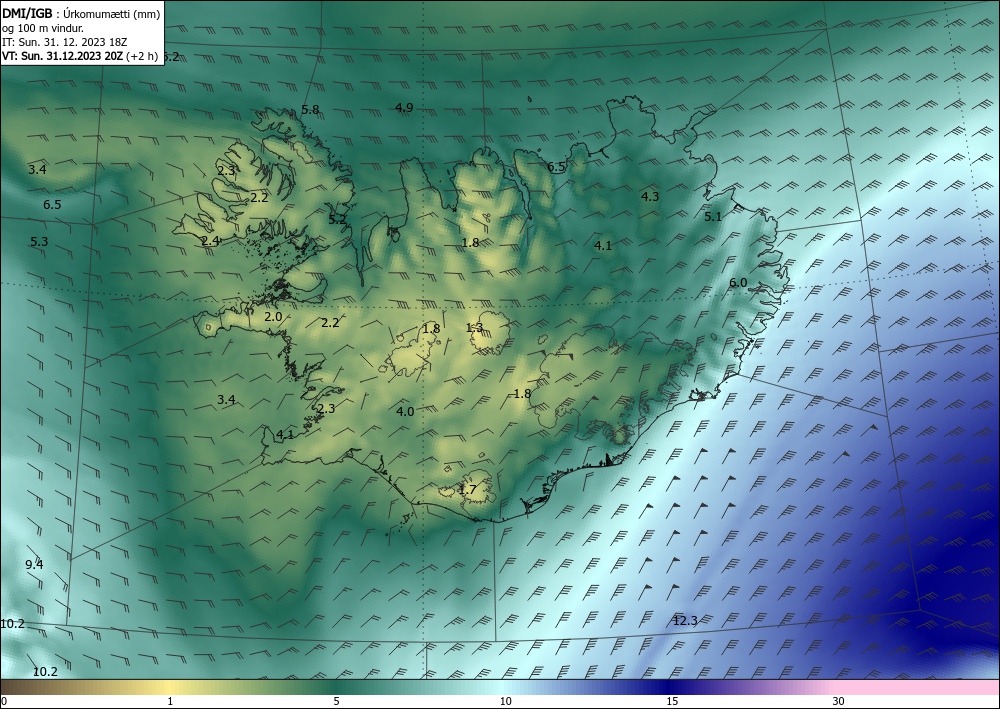Click the '30' tick on the color scale

point(838,702)
